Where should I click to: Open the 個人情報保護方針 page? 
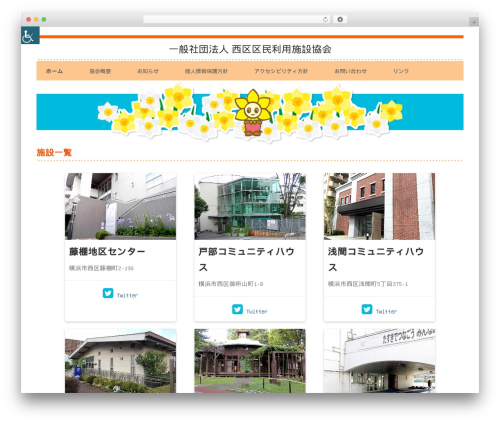[206, 71]
